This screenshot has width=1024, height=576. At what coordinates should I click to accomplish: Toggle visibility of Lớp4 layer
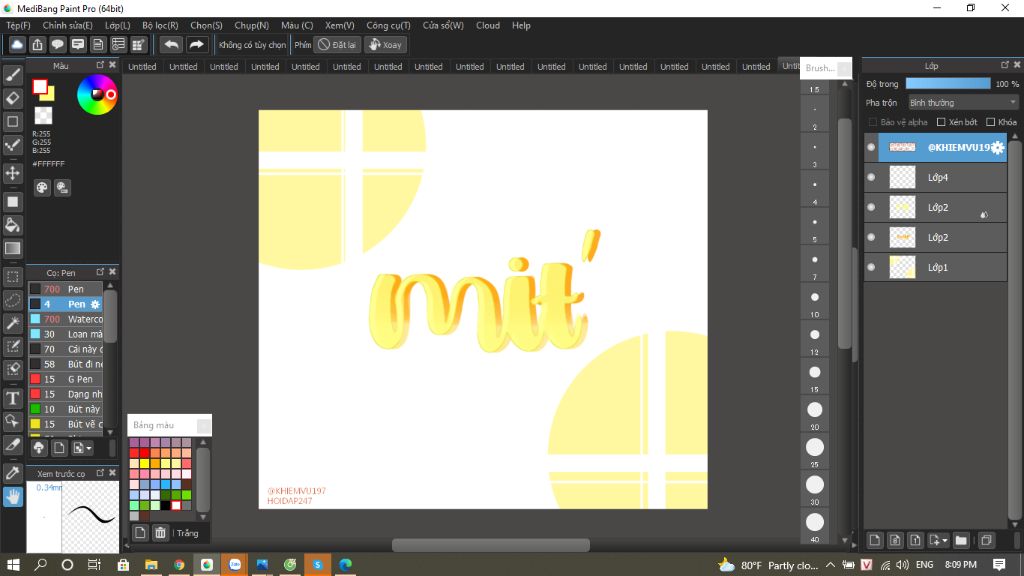871,177
